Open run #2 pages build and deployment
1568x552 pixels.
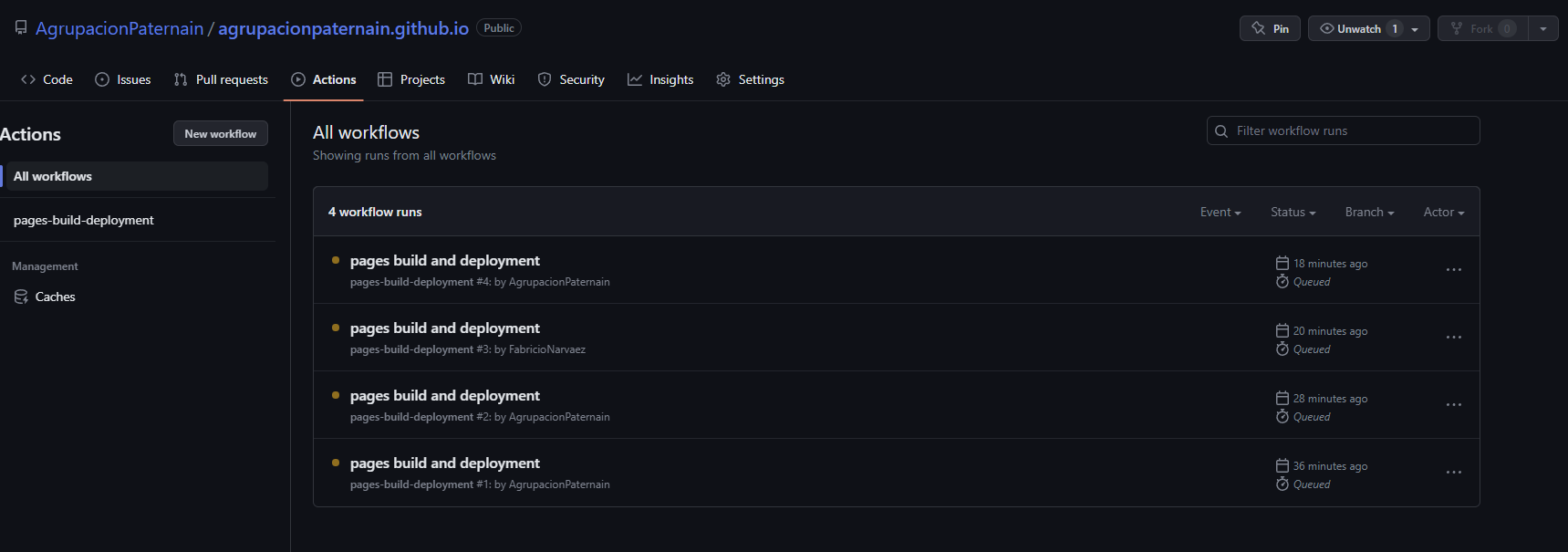[x=445, y=396]
